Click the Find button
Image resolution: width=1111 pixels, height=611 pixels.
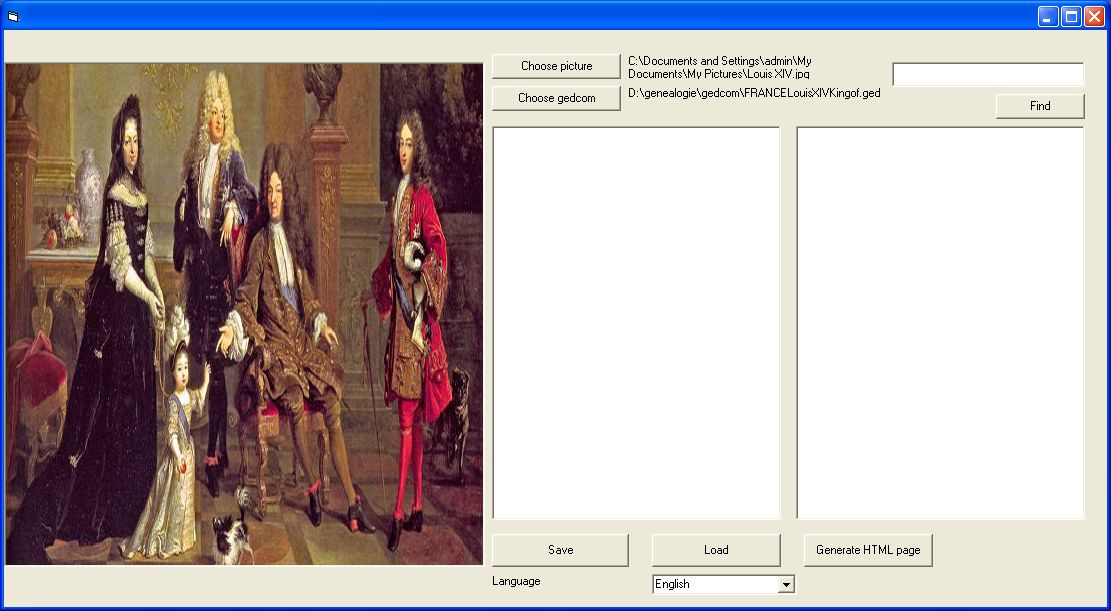tap(1039, 106)
